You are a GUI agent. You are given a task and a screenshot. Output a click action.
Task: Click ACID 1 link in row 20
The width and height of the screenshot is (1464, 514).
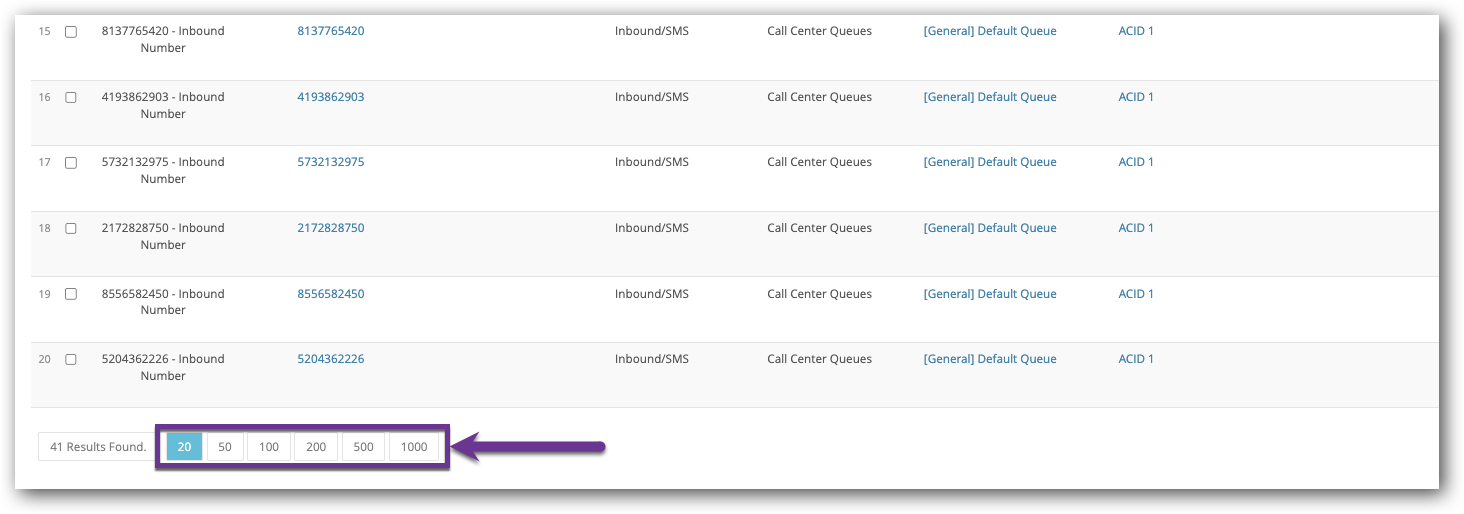pyautogui.click(x=1136, y=359)
